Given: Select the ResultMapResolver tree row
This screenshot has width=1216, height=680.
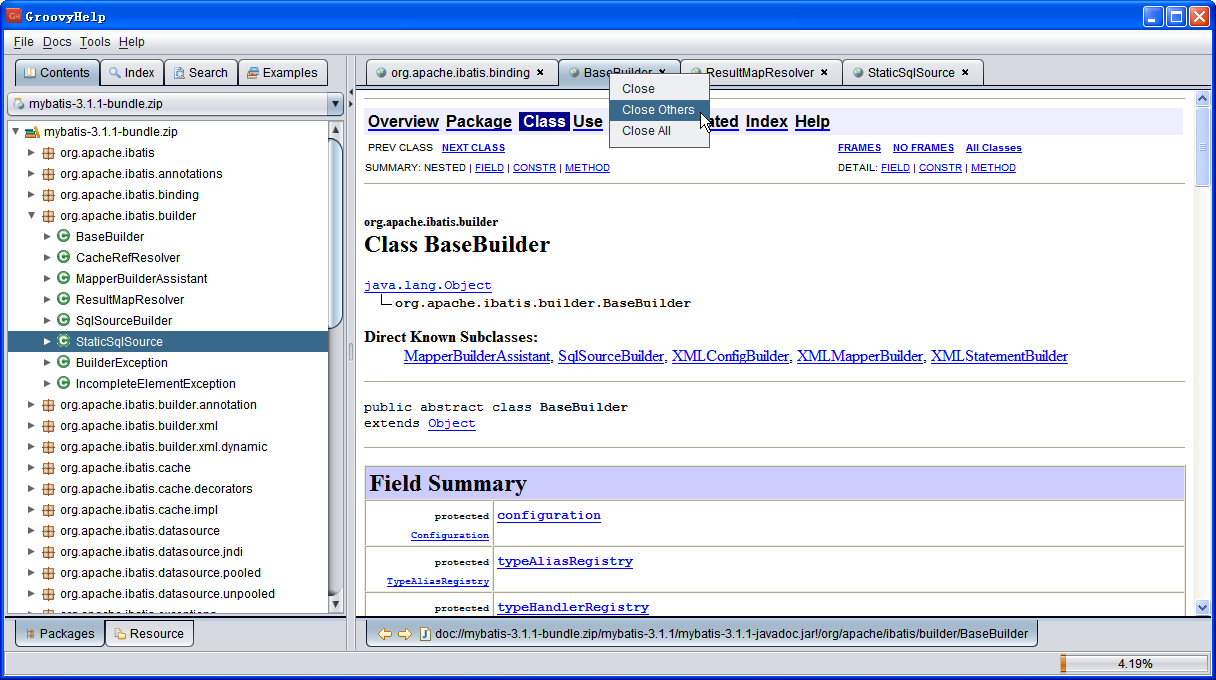Looking at the screenshot, I should click(168, 300).
